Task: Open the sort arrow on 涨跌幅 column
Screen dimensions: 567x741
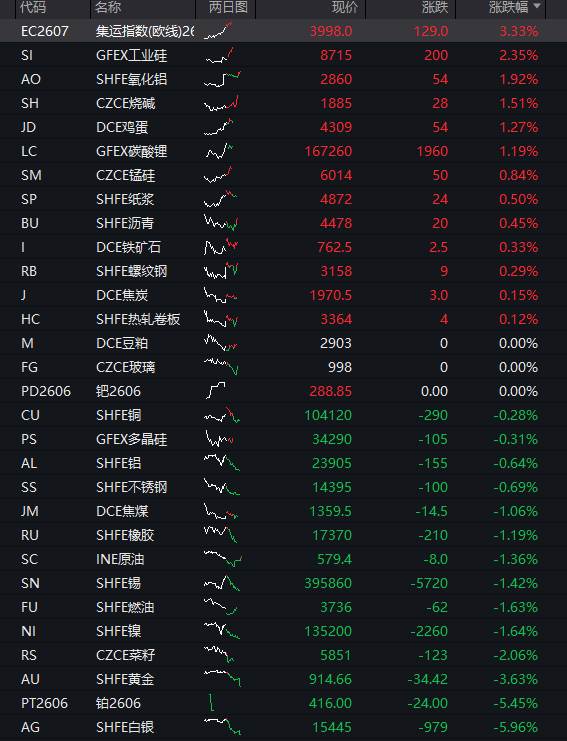Action: pyautogui.click(x=537, y=7)
